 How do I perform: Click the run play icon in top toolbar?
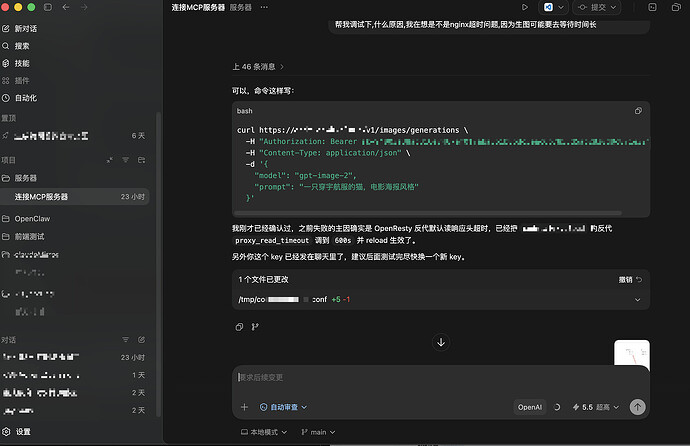tap(525, 7)
